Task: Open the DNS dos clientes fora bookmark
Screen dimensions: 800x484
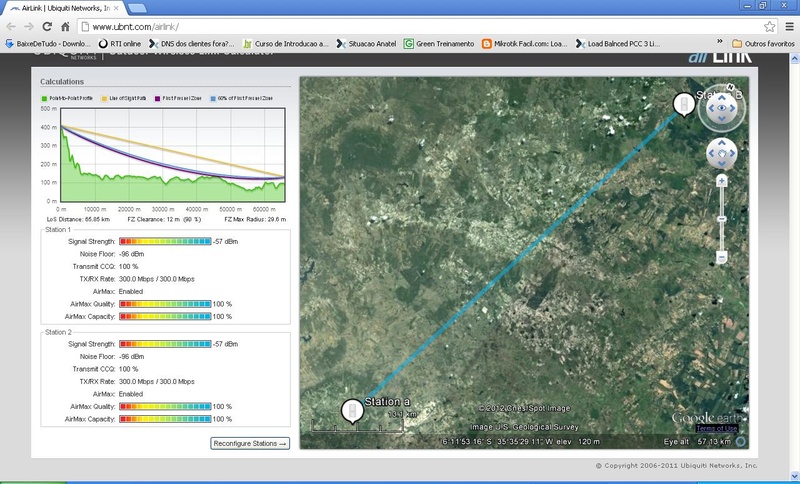Action: point(191,44)
